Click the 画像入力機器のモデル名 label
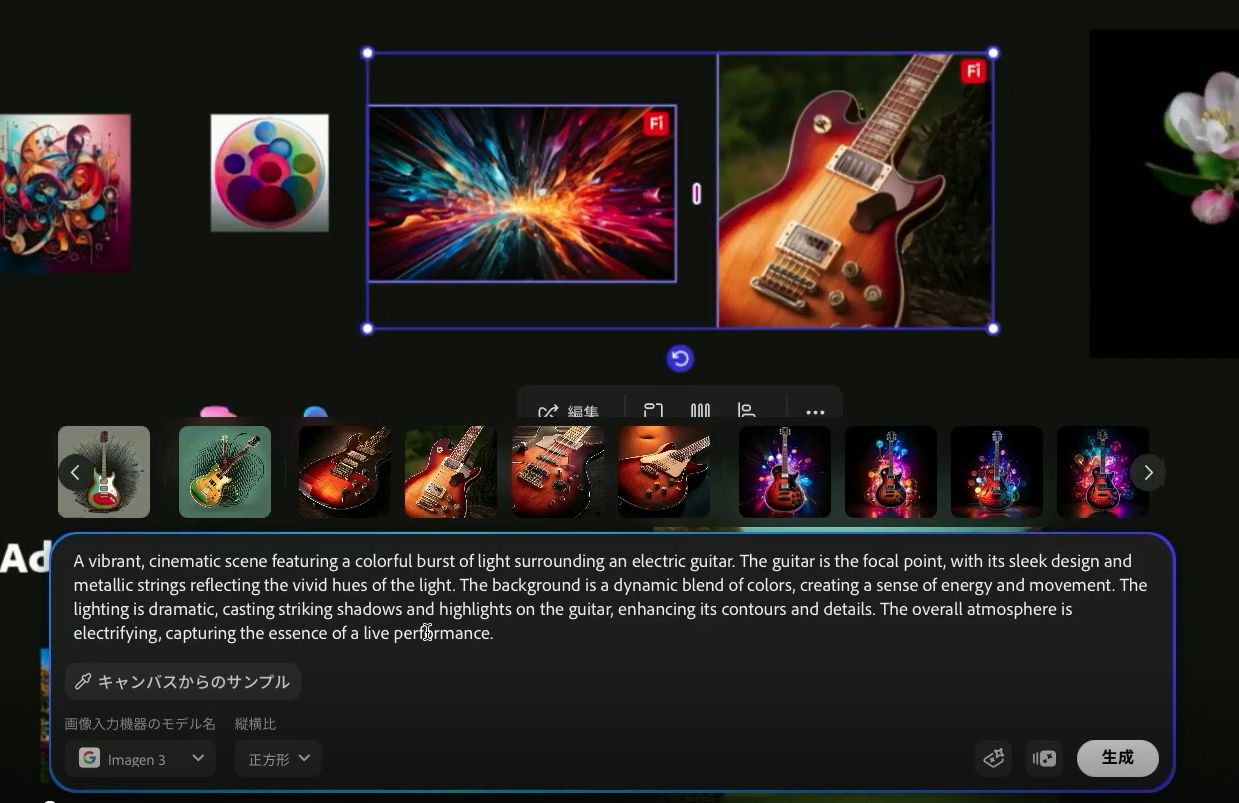The height and width of the screenshot is (803, 1239). 140,723
